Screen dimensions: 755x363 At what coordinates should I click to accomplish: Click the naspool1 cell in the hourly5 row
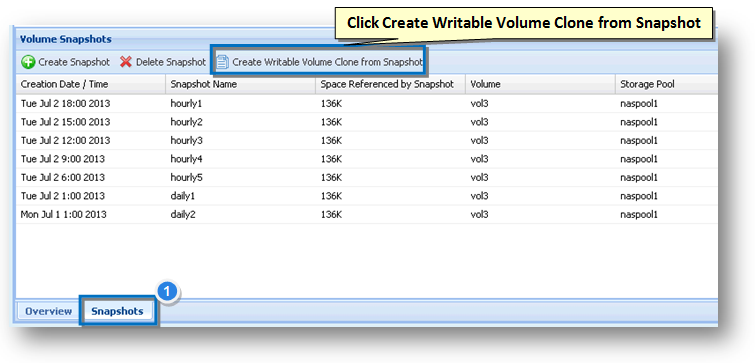(666, 178)
